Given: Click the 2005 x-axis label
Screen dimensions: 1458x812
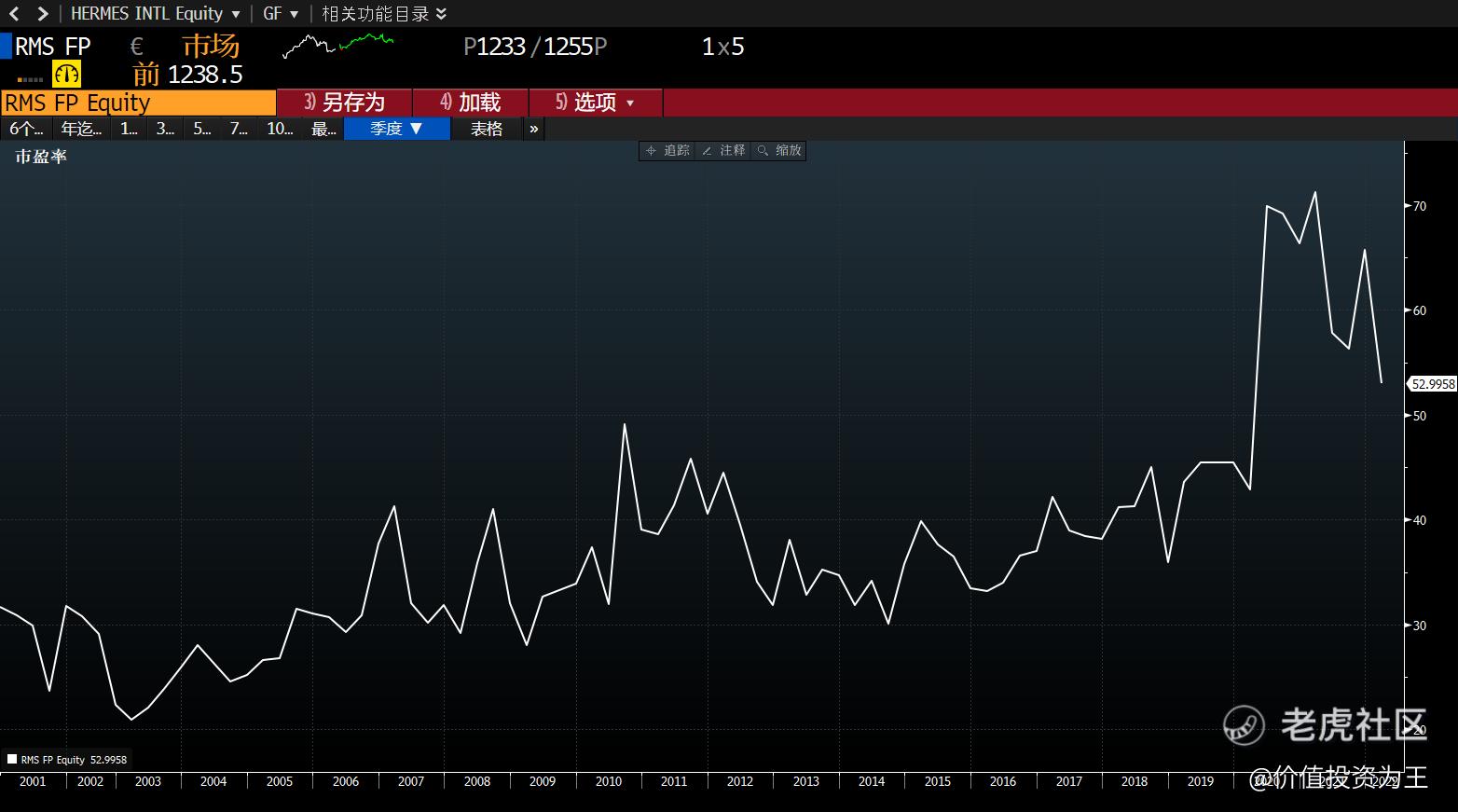Looking at the screenshot, I should tap(280, 781).
